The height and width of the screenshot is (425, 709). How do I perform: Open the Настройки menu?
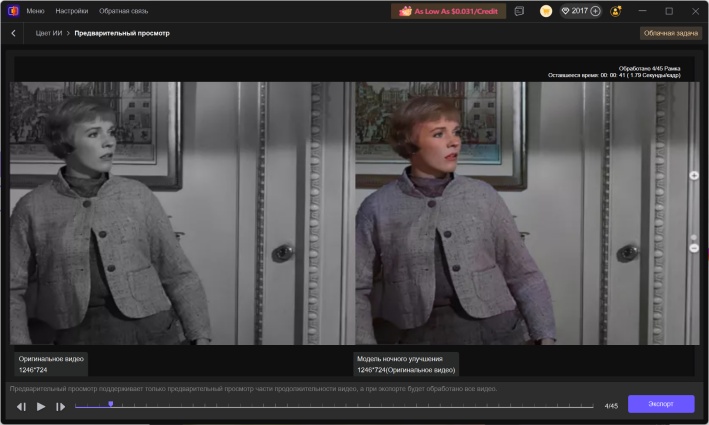pos(72,11)
